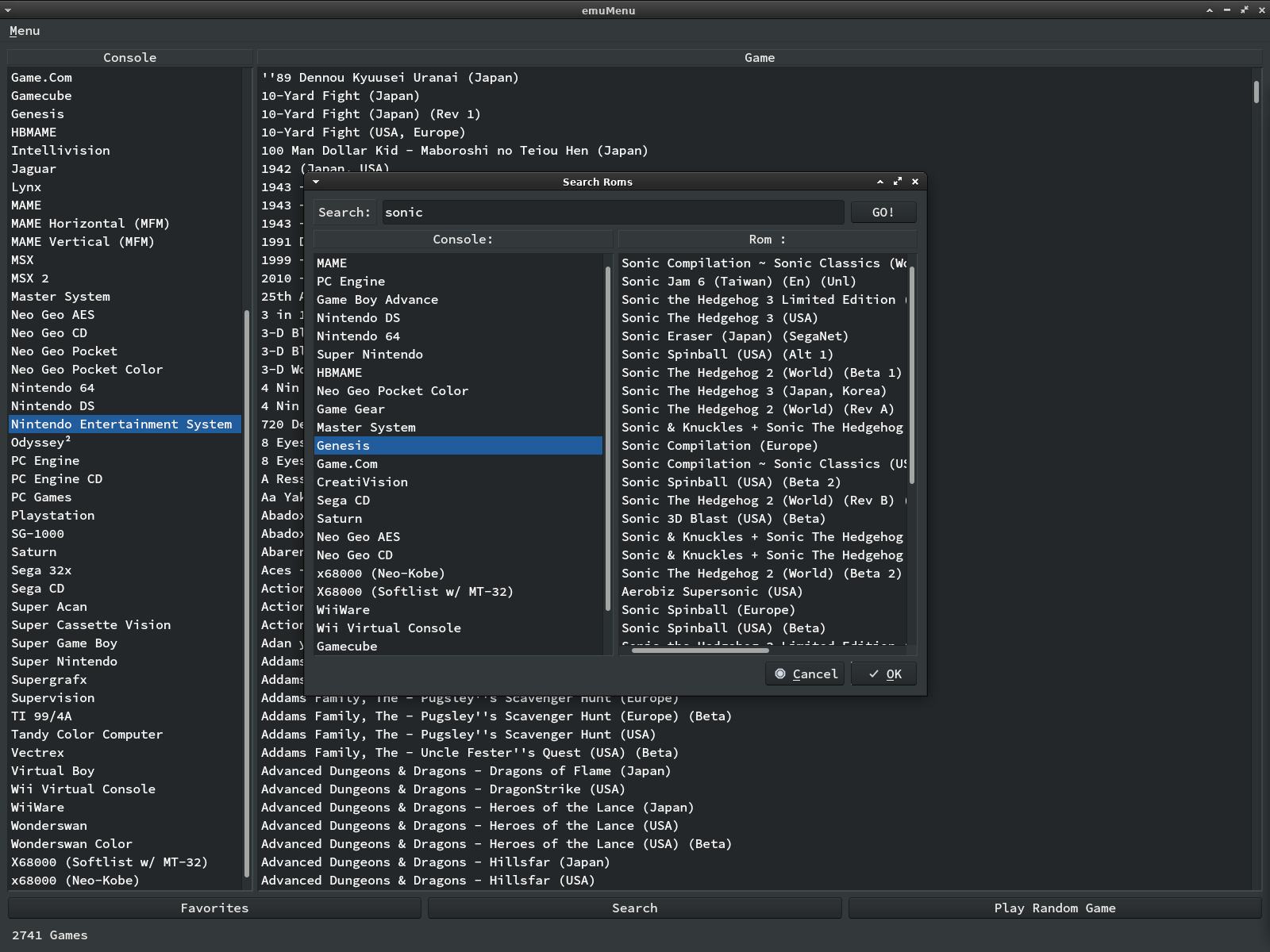Screen dimensions: 1270x952
Task: Click the Search button at the bottom
Action: pyautogui.click(x=635, y=908)
